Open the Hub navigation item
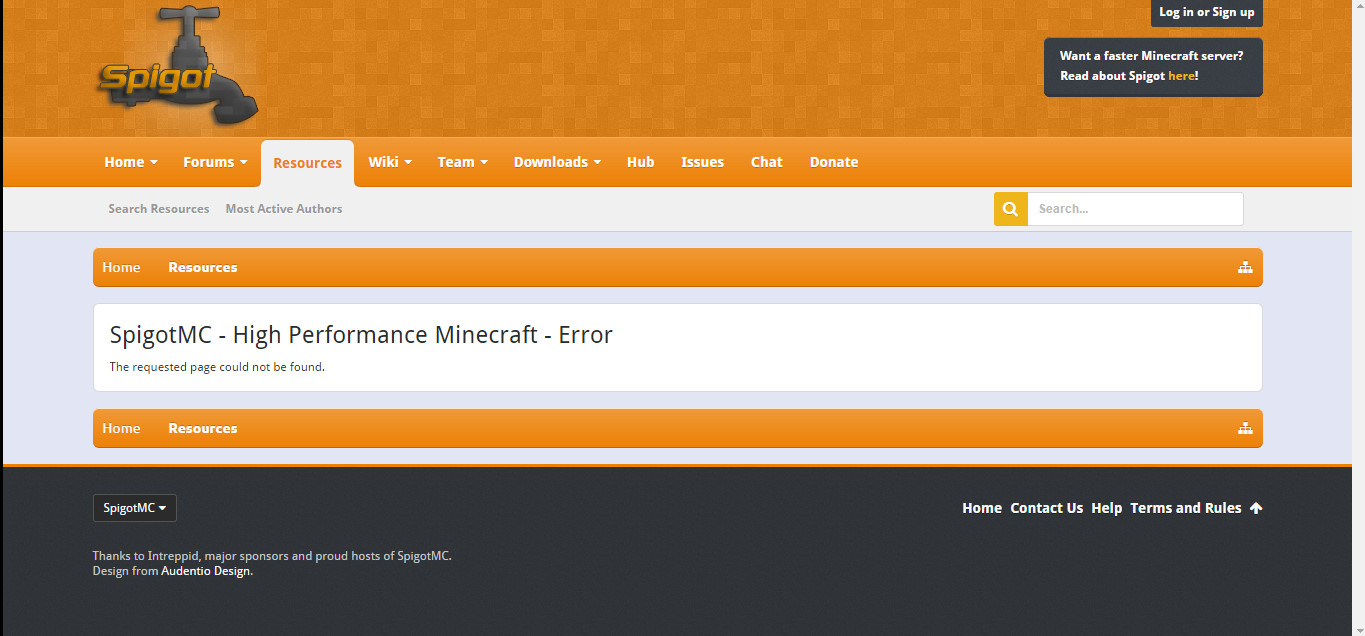Screen dimensions: 1365x636 click(x=641, y=162)
